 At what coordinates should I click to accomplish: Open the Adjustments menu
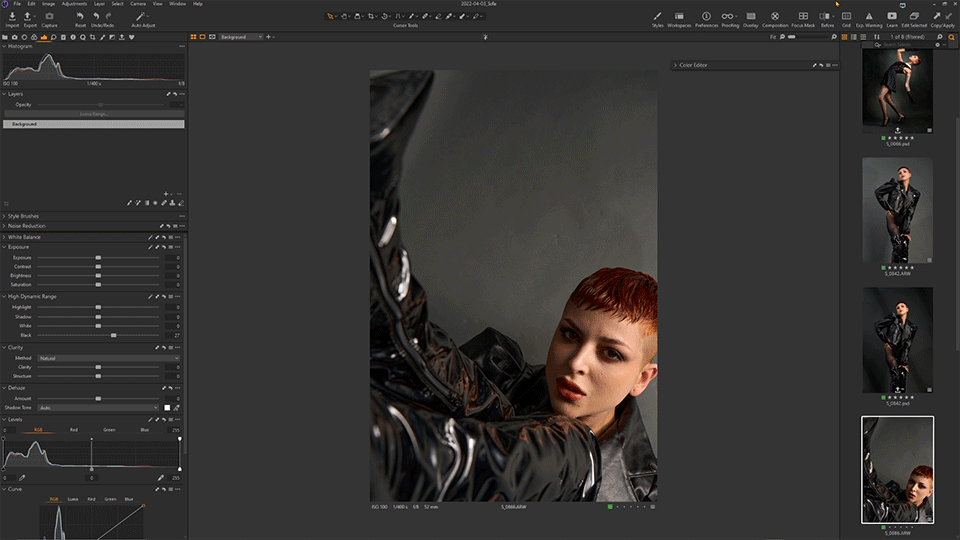74,4
